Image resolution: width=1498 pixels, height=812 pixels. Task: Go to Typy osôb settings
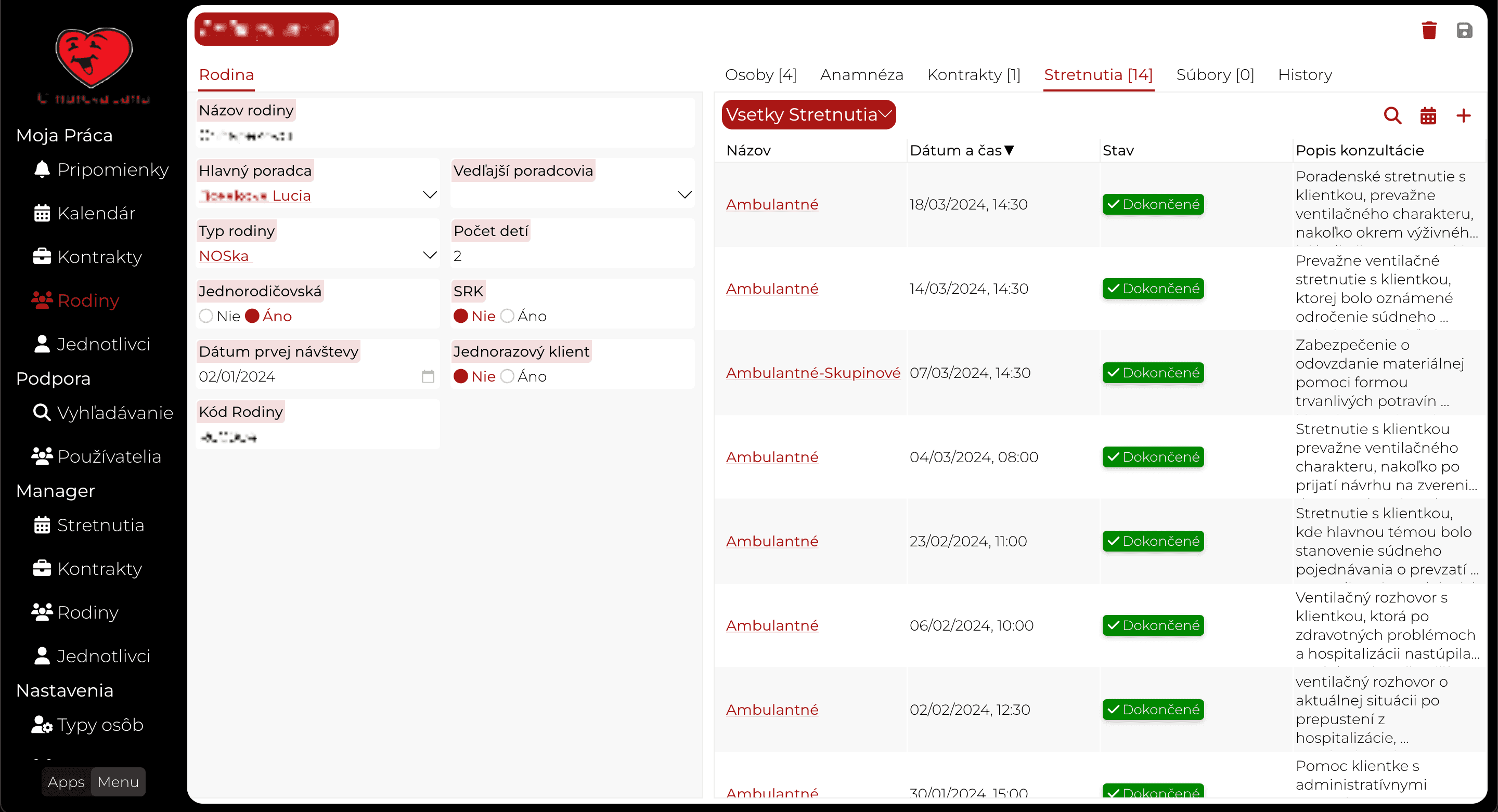(x=88, y=725)
